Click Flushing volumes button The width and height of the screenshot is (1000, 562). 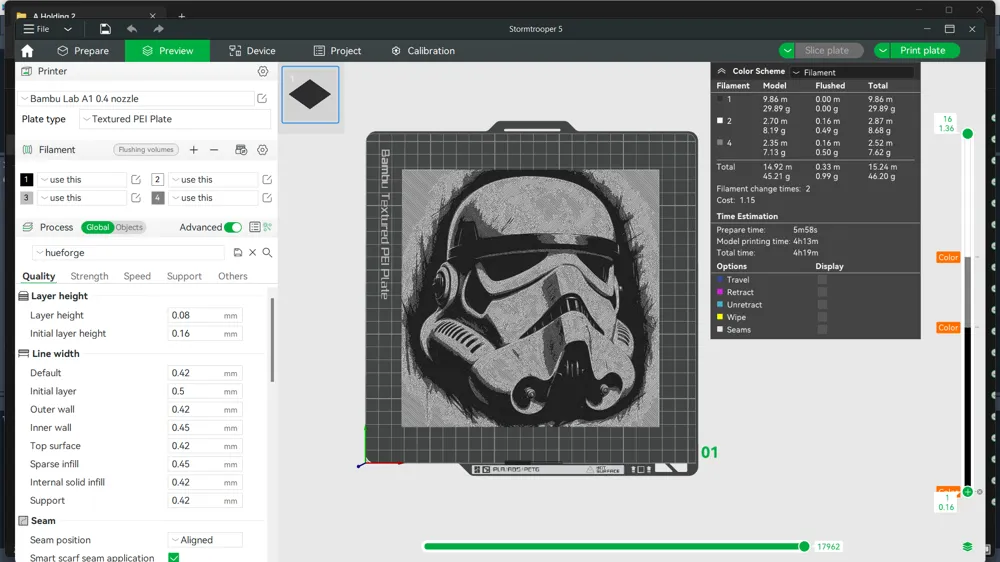(x=146, y=150)
